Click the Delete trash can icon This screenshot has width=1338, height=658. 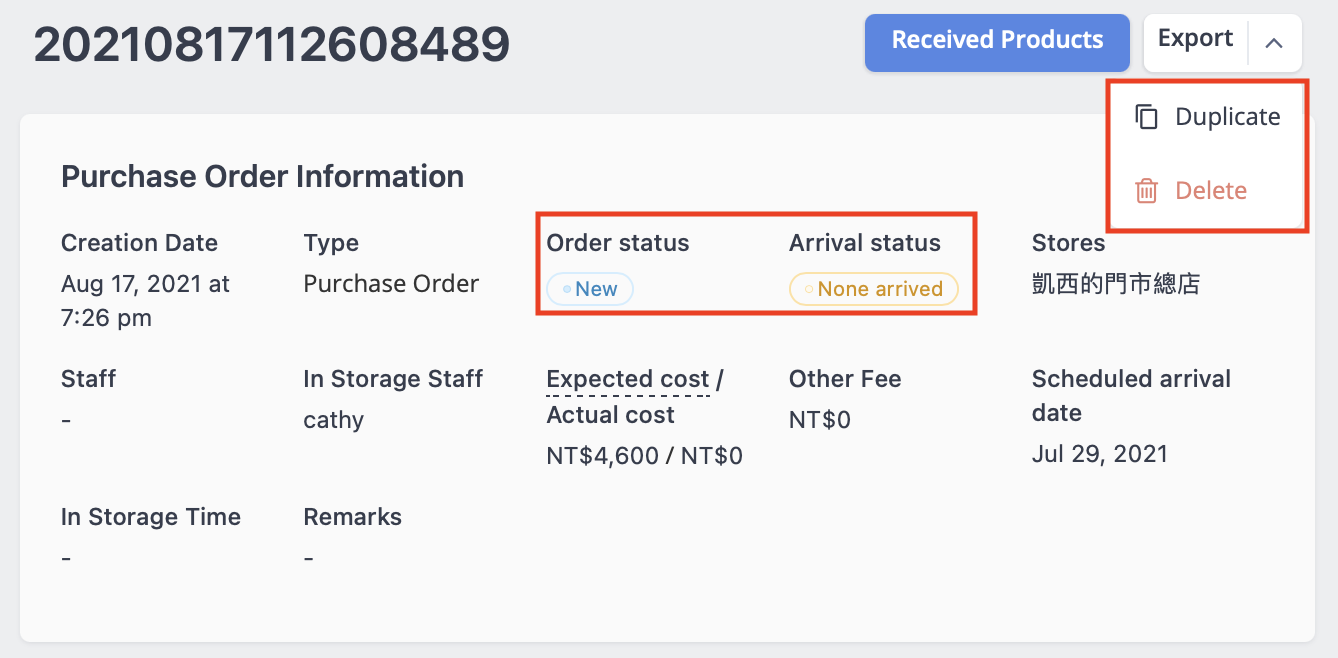point(1147,191)
